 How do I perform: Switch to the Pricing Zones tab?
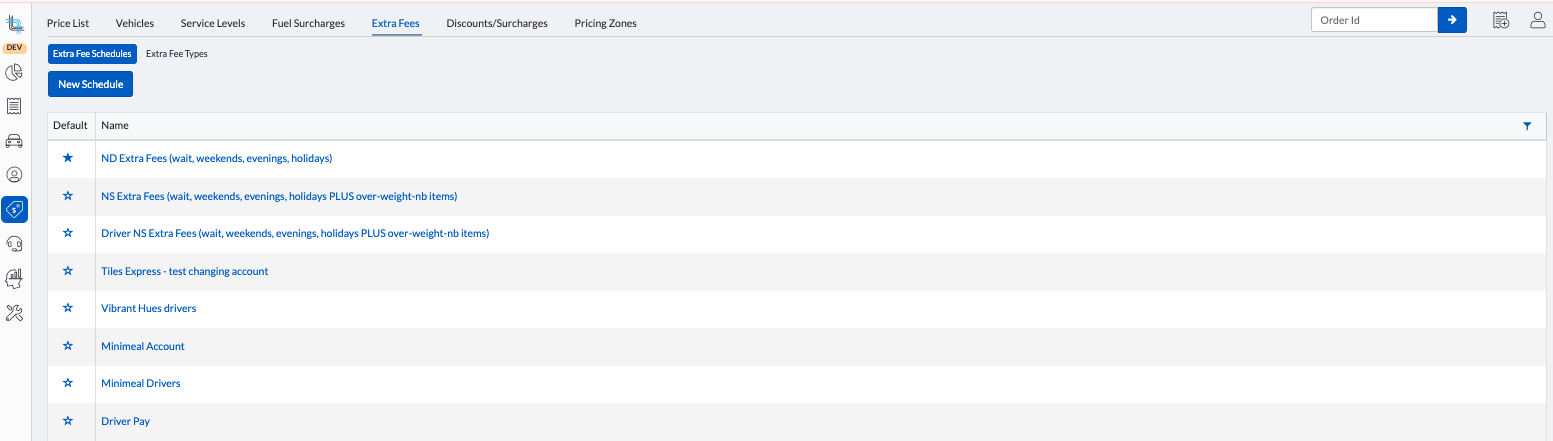(605, 23)
